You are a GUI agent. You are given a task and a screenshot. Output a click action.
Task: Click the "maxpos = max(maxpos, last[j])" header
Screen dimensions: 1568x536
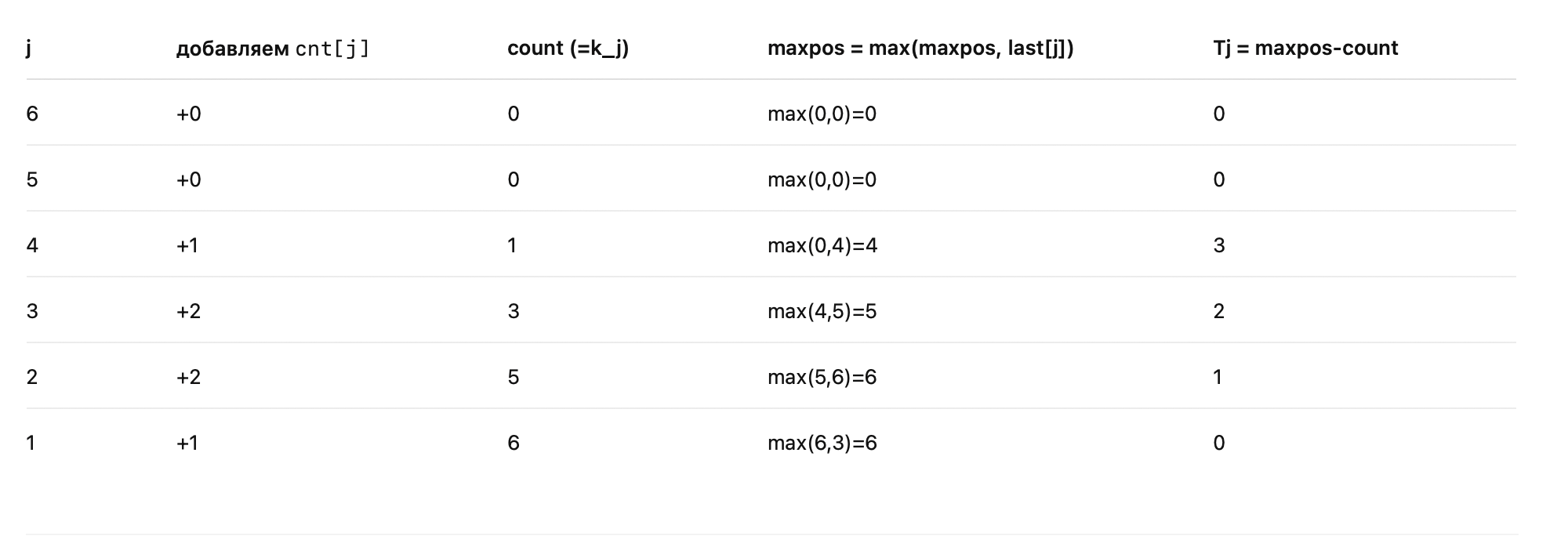[x=920, y=49]
